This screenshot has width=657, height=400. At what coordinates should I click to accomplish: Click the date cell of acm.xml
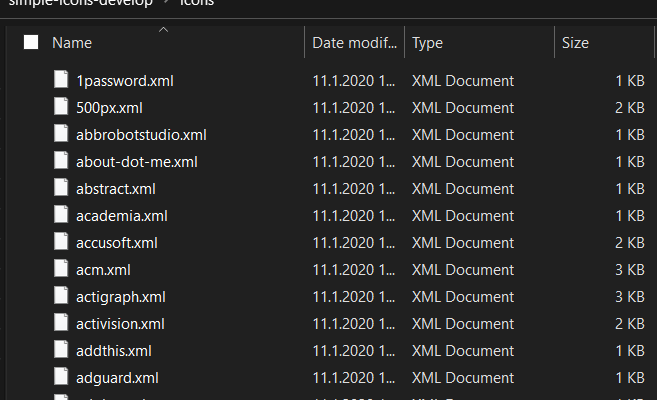[x=354, y=270]
